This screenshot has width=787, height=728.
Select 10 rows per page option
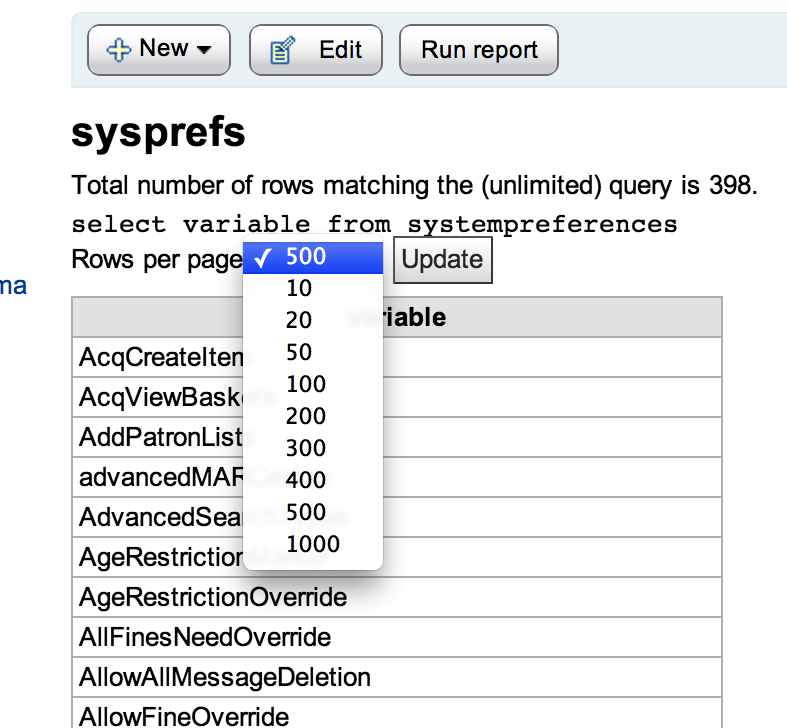(x=299, y=288)
